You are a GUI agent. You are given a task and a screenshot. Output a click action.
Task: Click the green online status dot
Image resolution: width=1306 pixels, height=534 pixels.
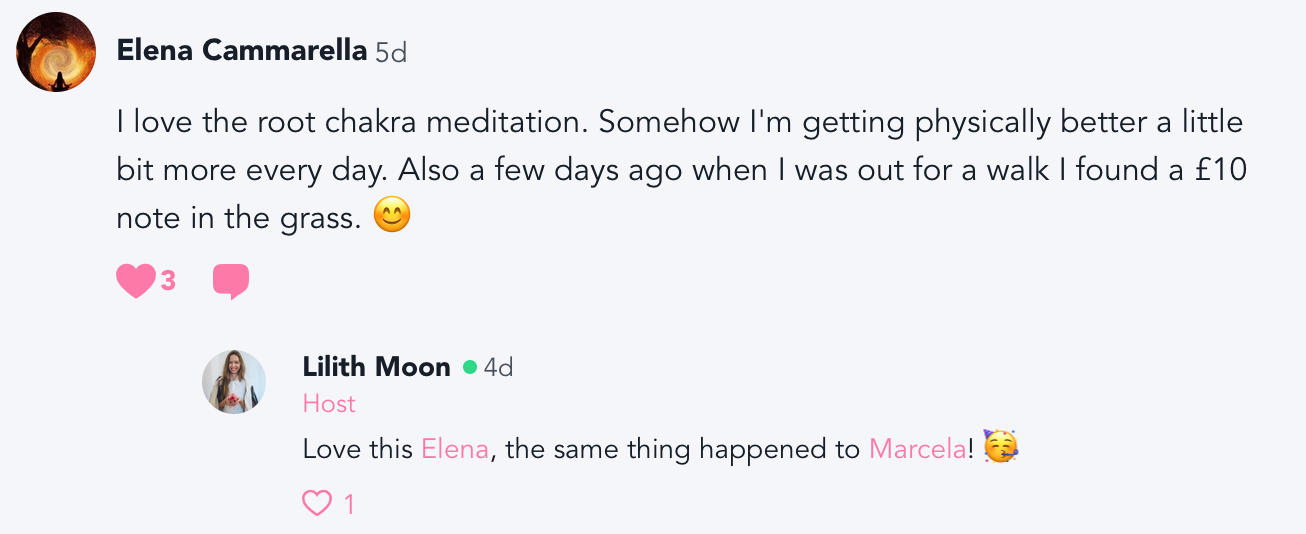click(469, 368)
